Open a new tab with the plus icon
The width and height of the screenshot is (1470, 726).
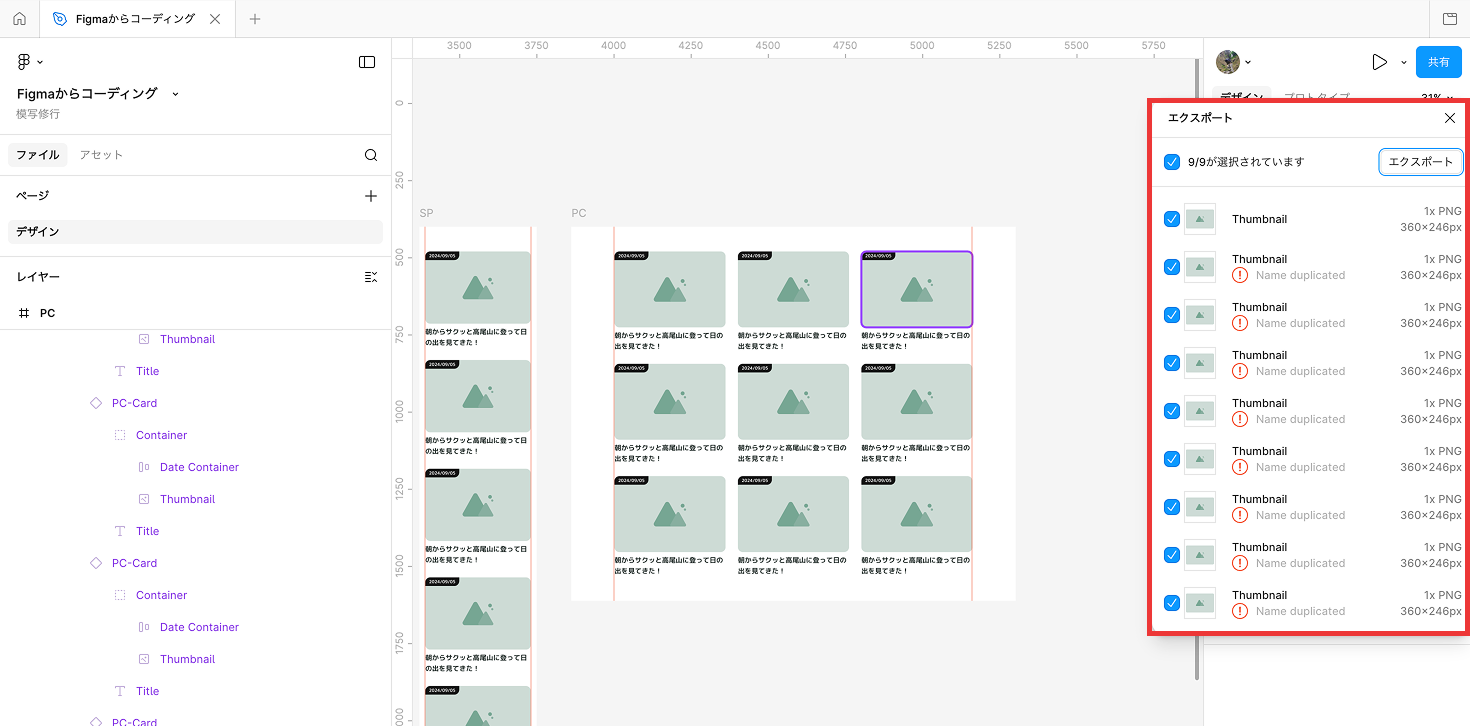pyautogui.click(x=255, y=19)
